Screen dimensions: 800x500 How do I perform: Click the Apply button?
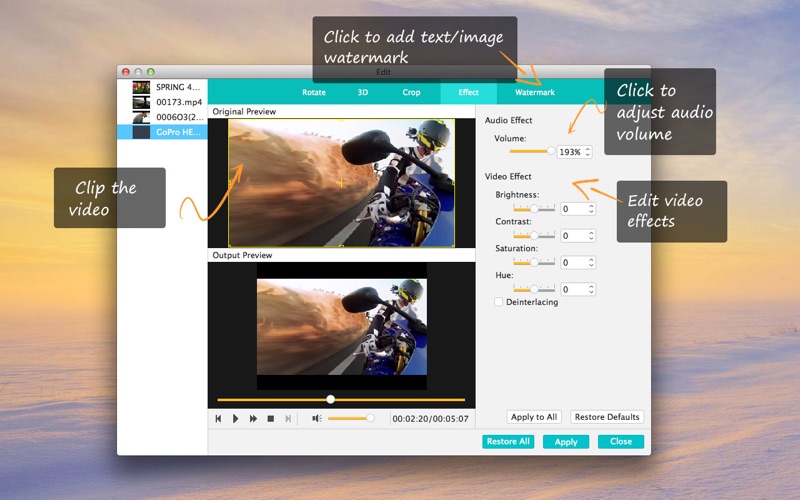tap(566, 441)
